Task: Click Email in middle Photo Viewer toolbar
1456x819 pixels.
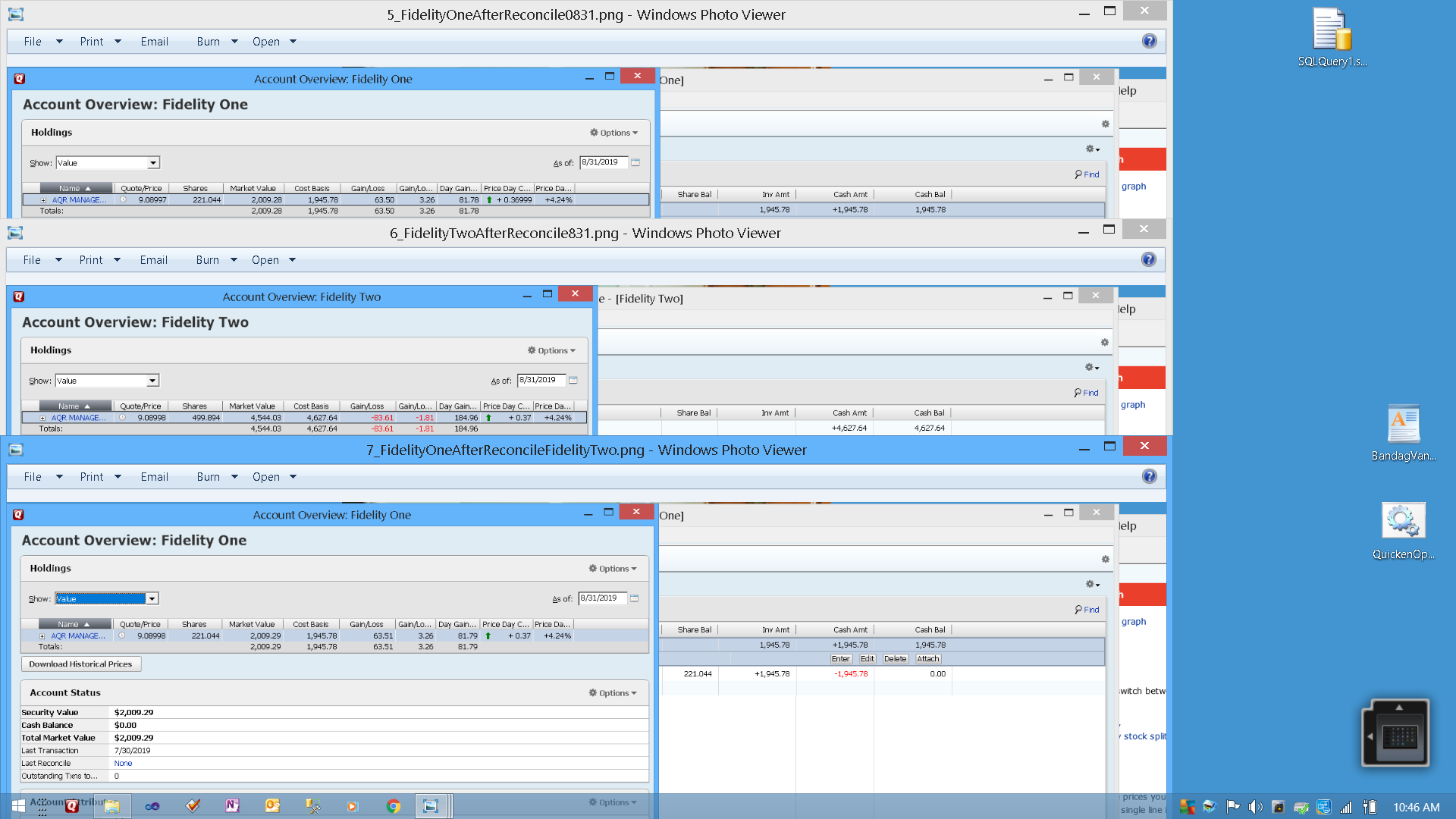Action: [153, 260]
